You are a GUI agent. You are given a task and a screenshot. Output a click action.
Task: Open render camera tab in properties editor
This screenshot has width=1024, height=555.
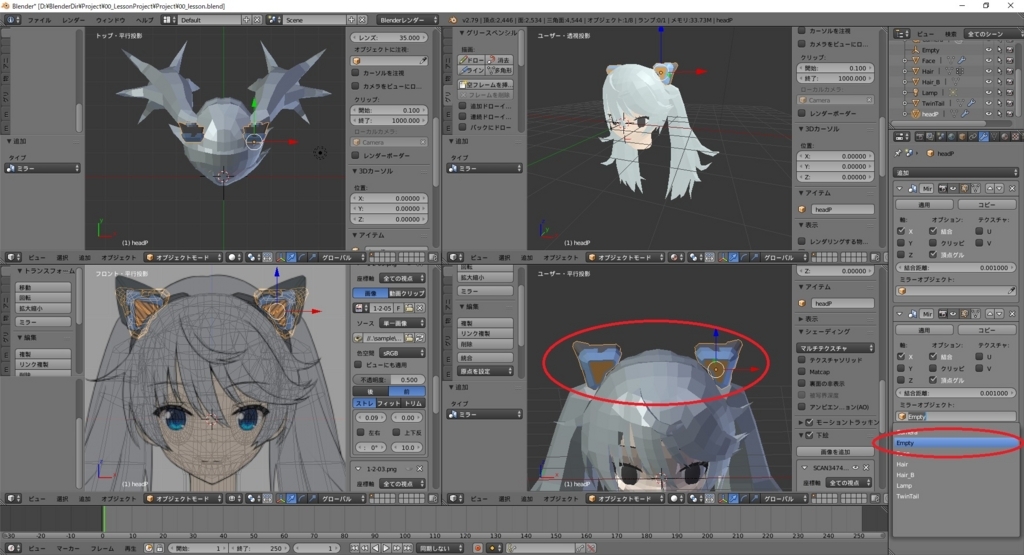click(x=920, y=137)
